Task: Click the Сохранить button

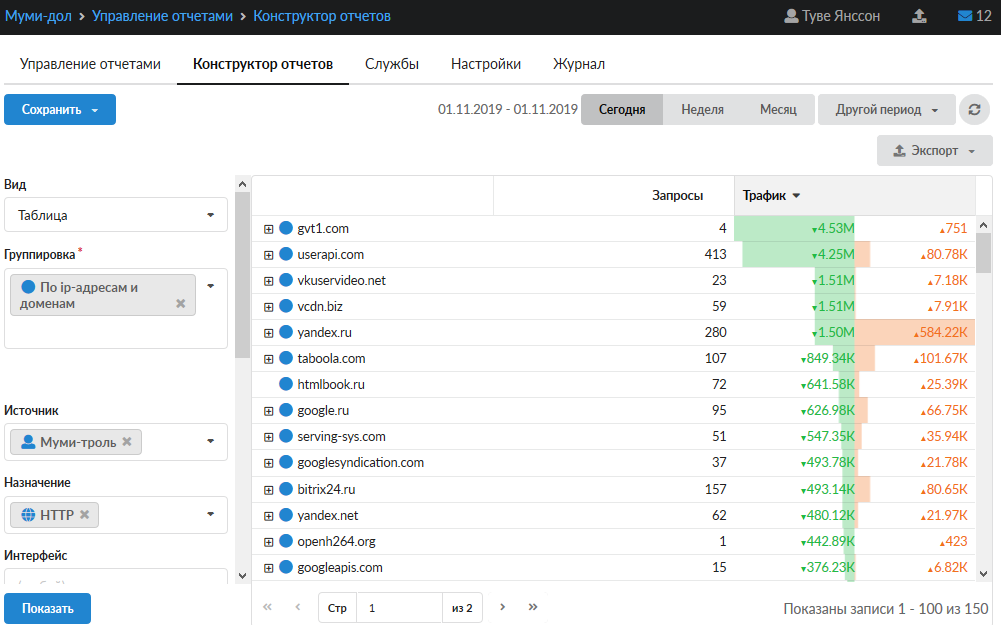Action: coord(60,110)
